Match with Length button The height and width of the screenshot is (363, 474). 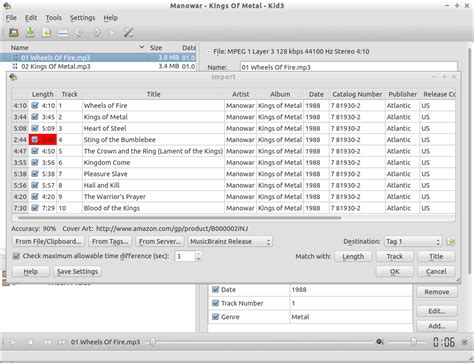[x=353, y=256]
